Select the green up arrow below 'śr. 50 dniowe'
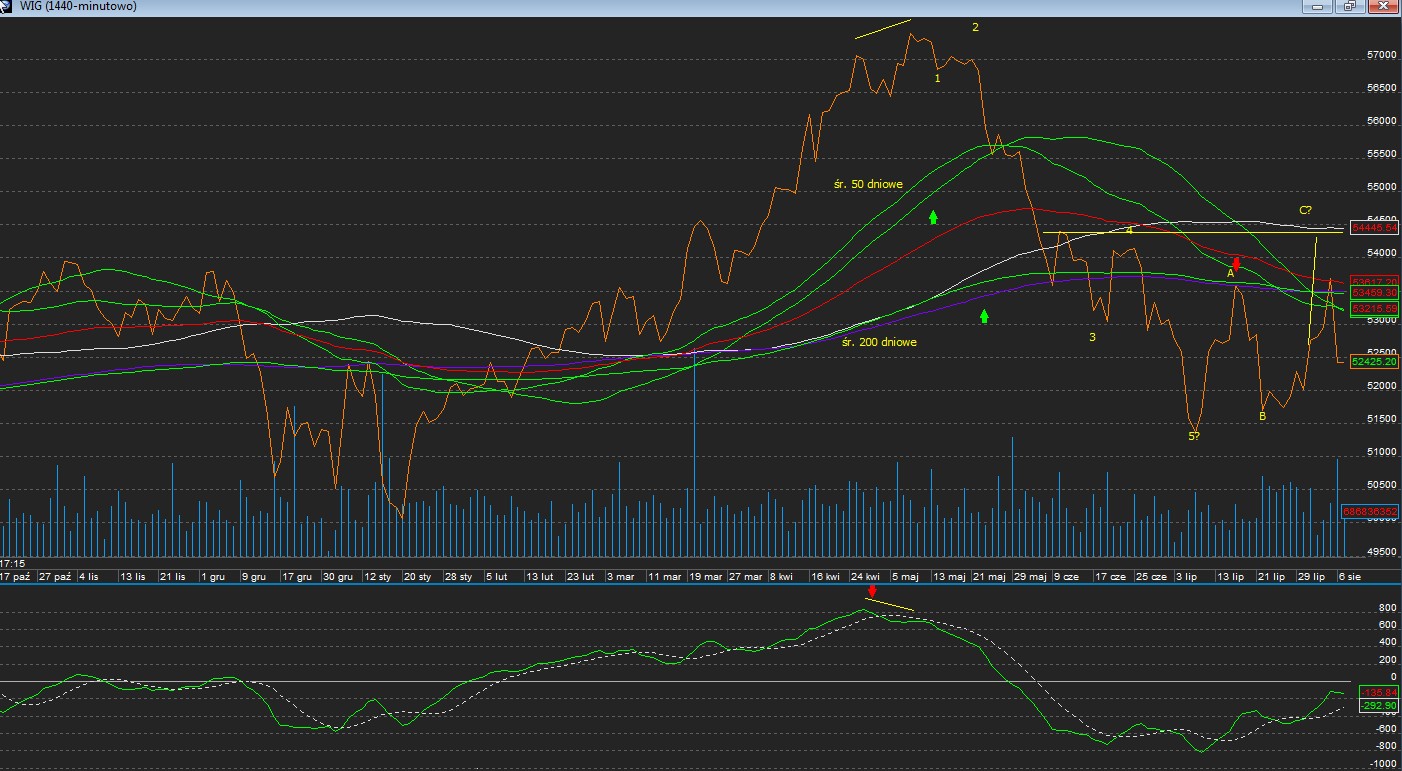The width and height of the screenshot is (1402, 771). (933, 216)
